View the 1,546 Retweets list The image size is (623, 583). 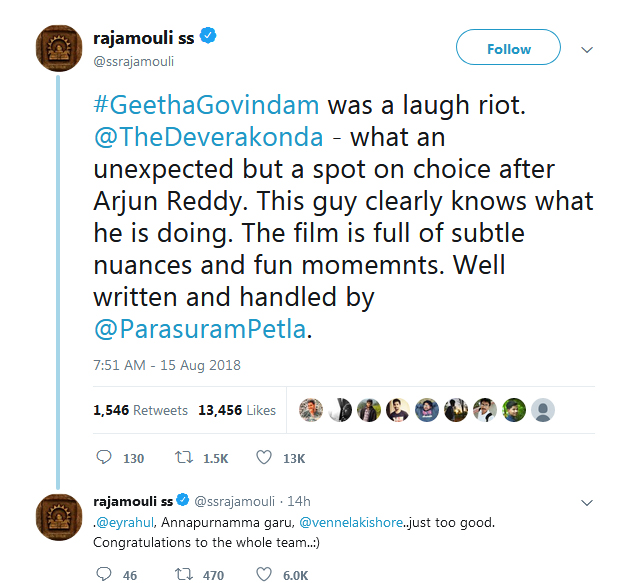140,410
